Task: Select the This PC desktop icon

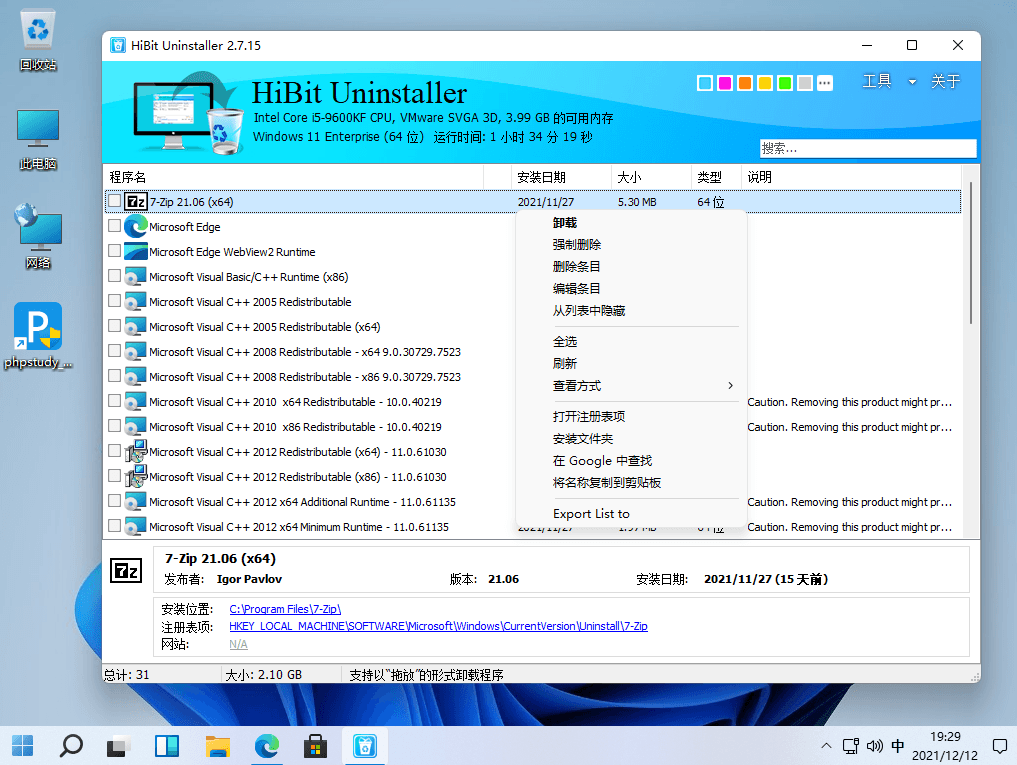Action: 38,140
